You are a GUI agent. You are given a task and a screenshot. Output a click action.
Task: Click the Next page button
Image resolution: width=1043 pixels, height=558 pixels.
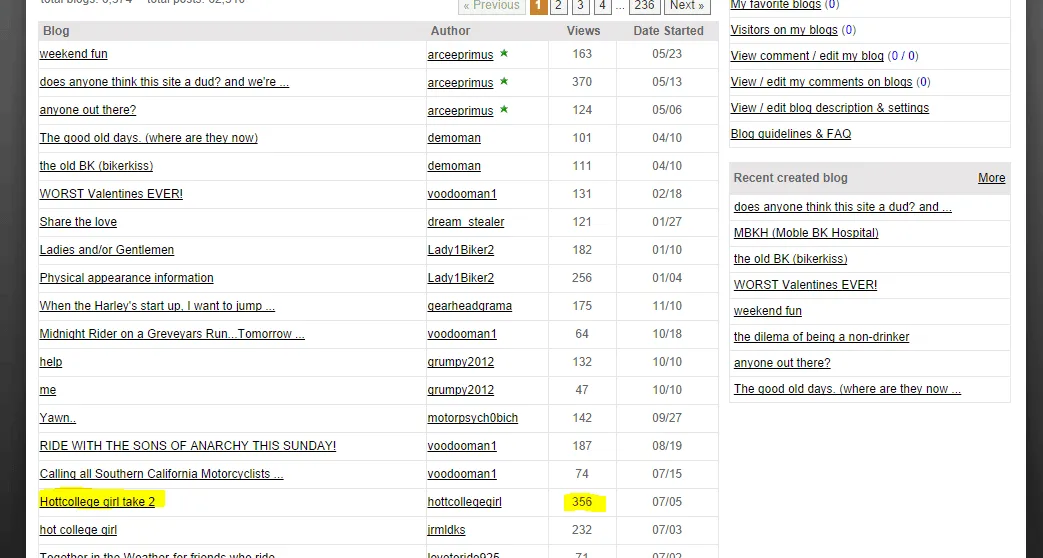pos(687,6)
